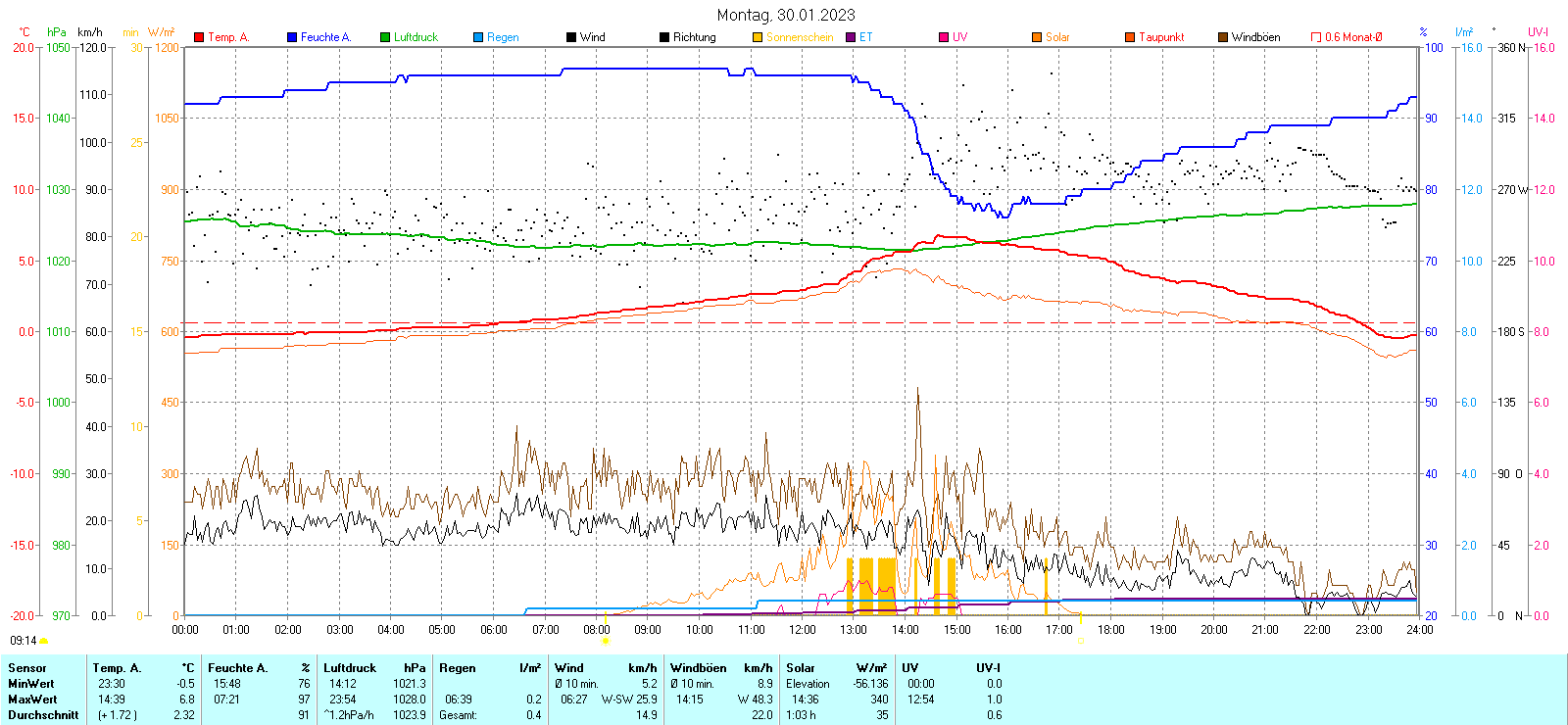Toggle the empty 0.6 Monat-Ø legend box
The height and width of the screenshot is (725, 1568).
(1316, 37)
